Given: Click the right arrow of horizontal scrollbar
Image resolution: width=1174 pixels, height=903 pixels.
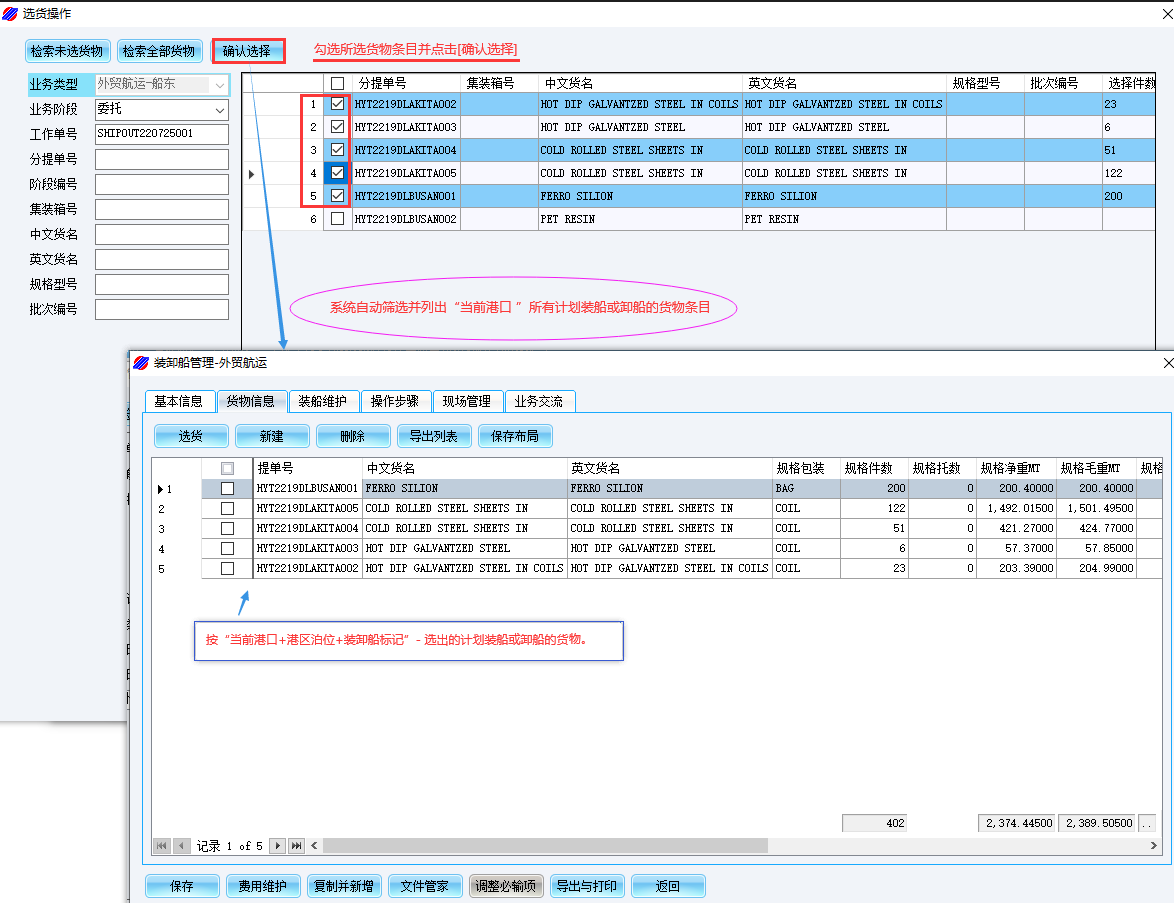Looking at the screenshot, I should coord(1154,846).
